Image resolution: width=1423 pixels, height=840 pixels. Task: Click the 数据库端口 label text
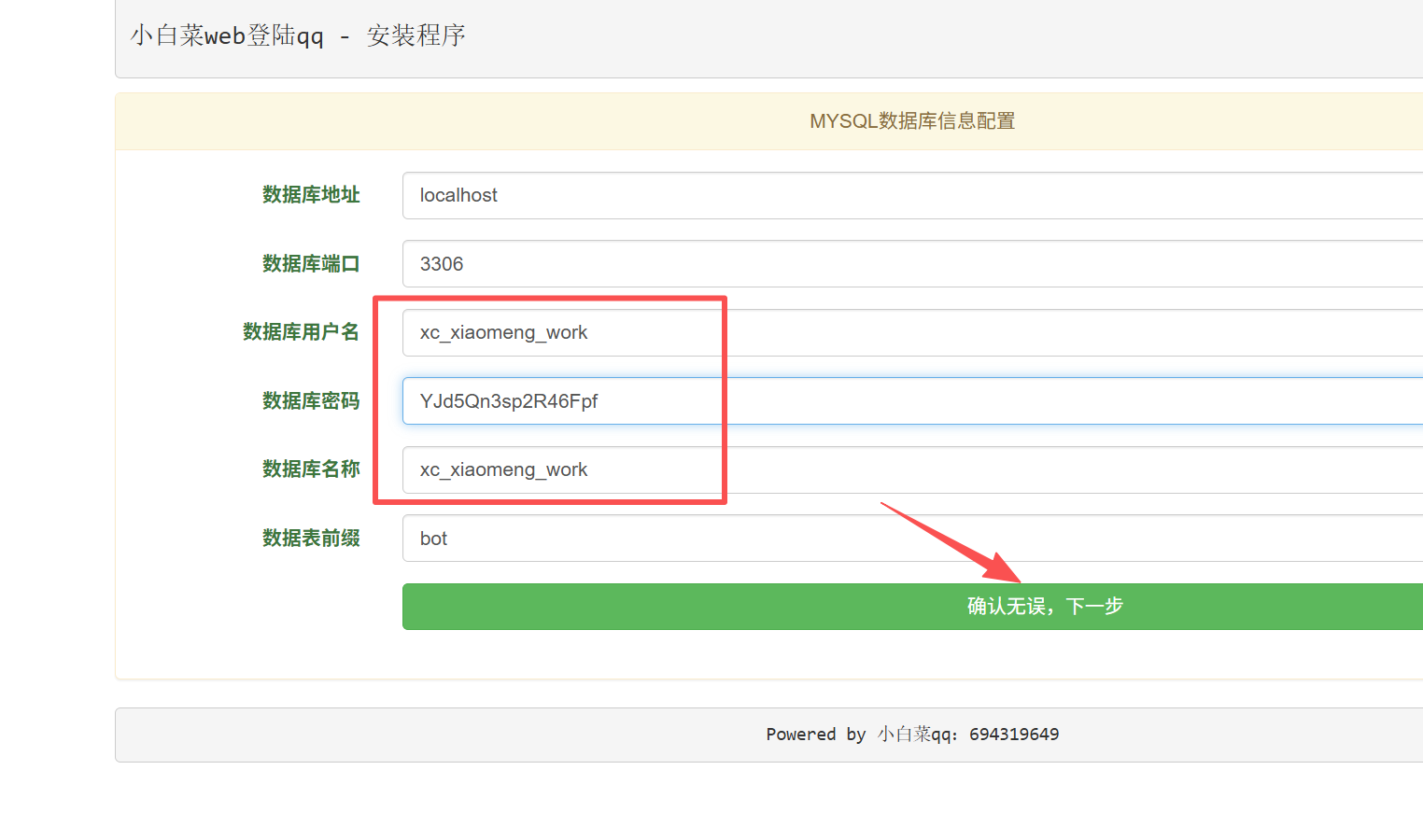tap(311, 264)
